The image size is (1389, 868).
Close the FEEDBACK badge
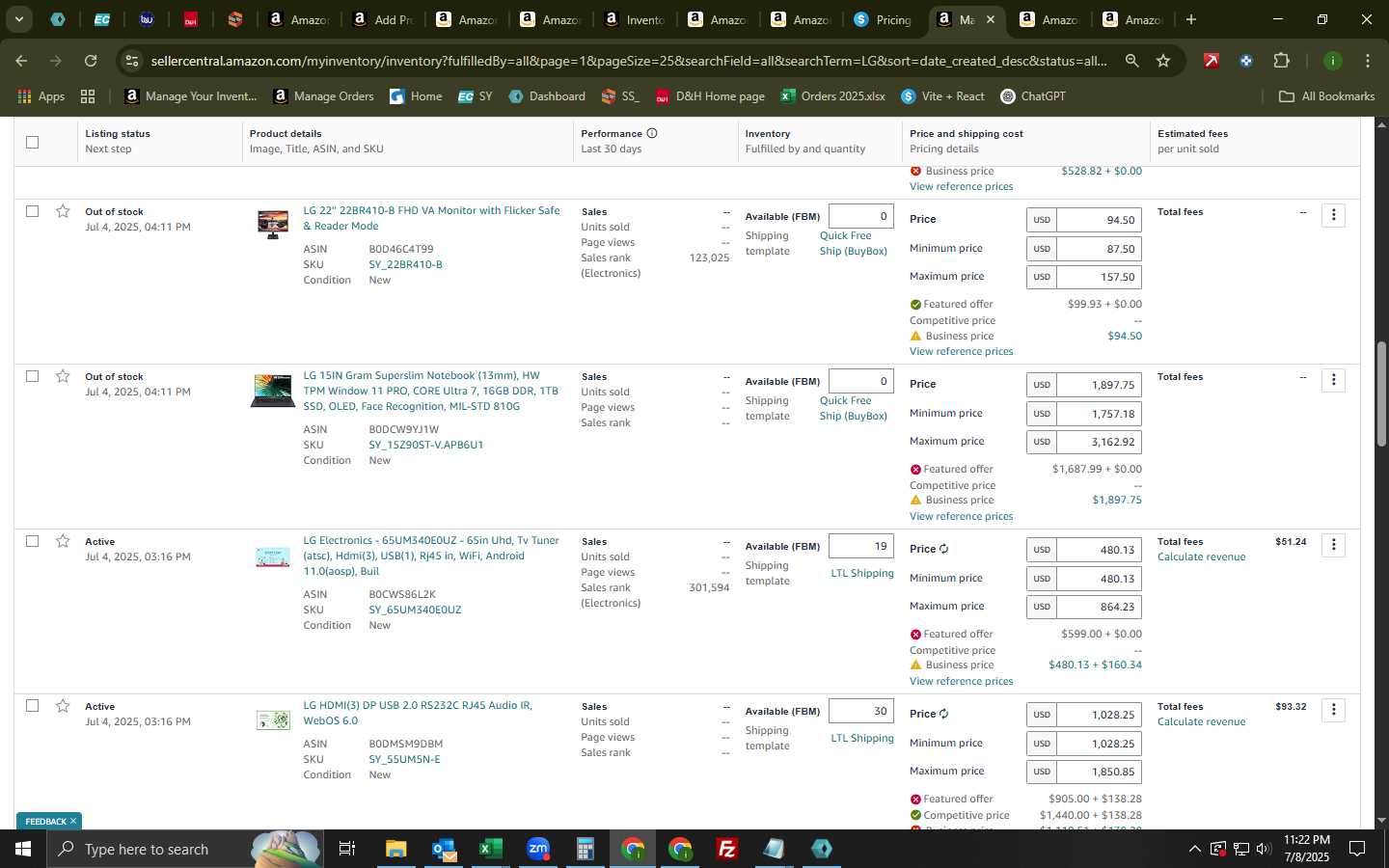pos(72,821)
